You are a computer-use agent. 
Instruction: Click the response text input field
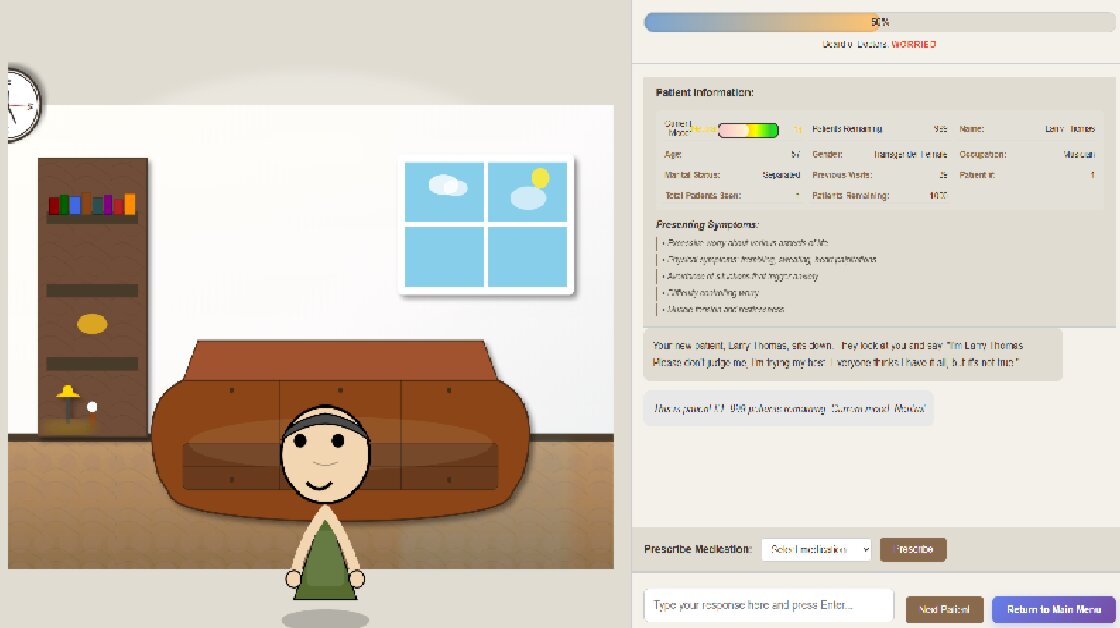click(x=768, y=605)
